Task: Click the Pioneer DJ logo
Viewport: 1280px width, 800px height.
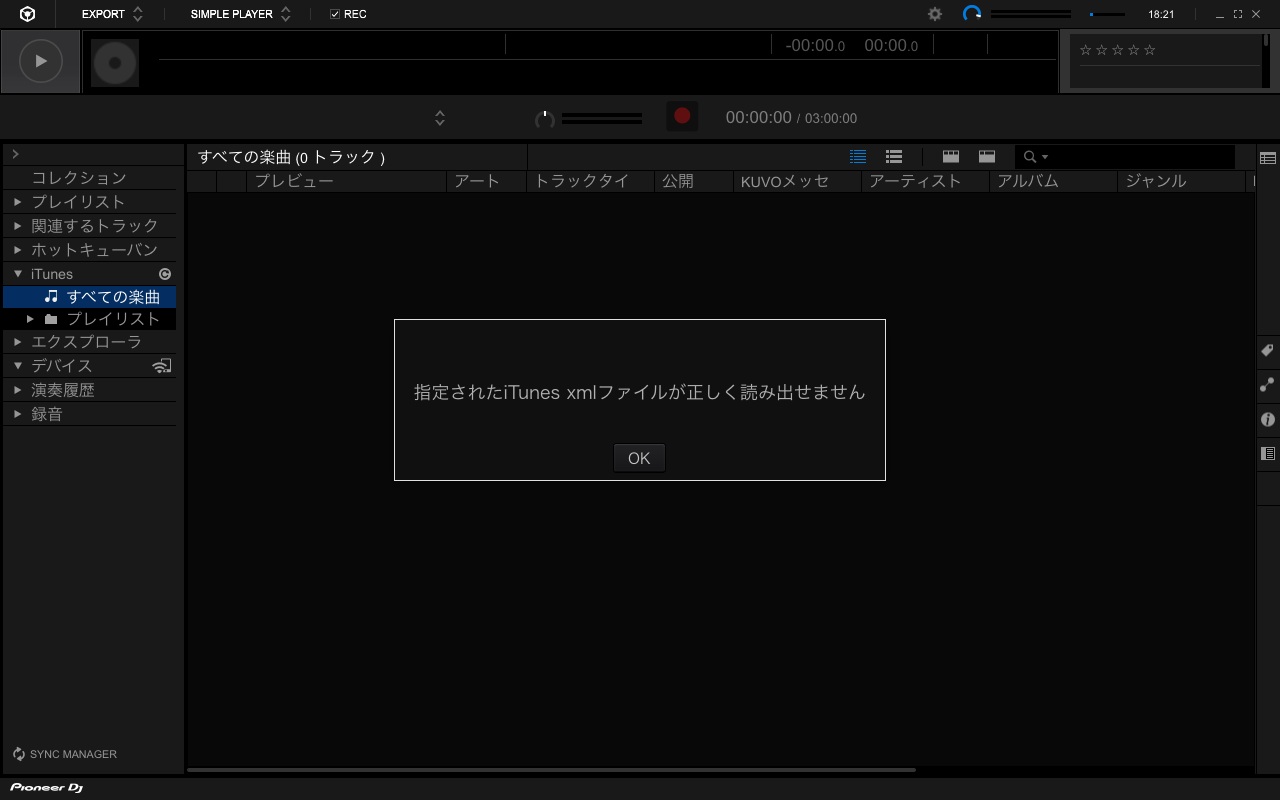Action: click(x=47, y=788)
